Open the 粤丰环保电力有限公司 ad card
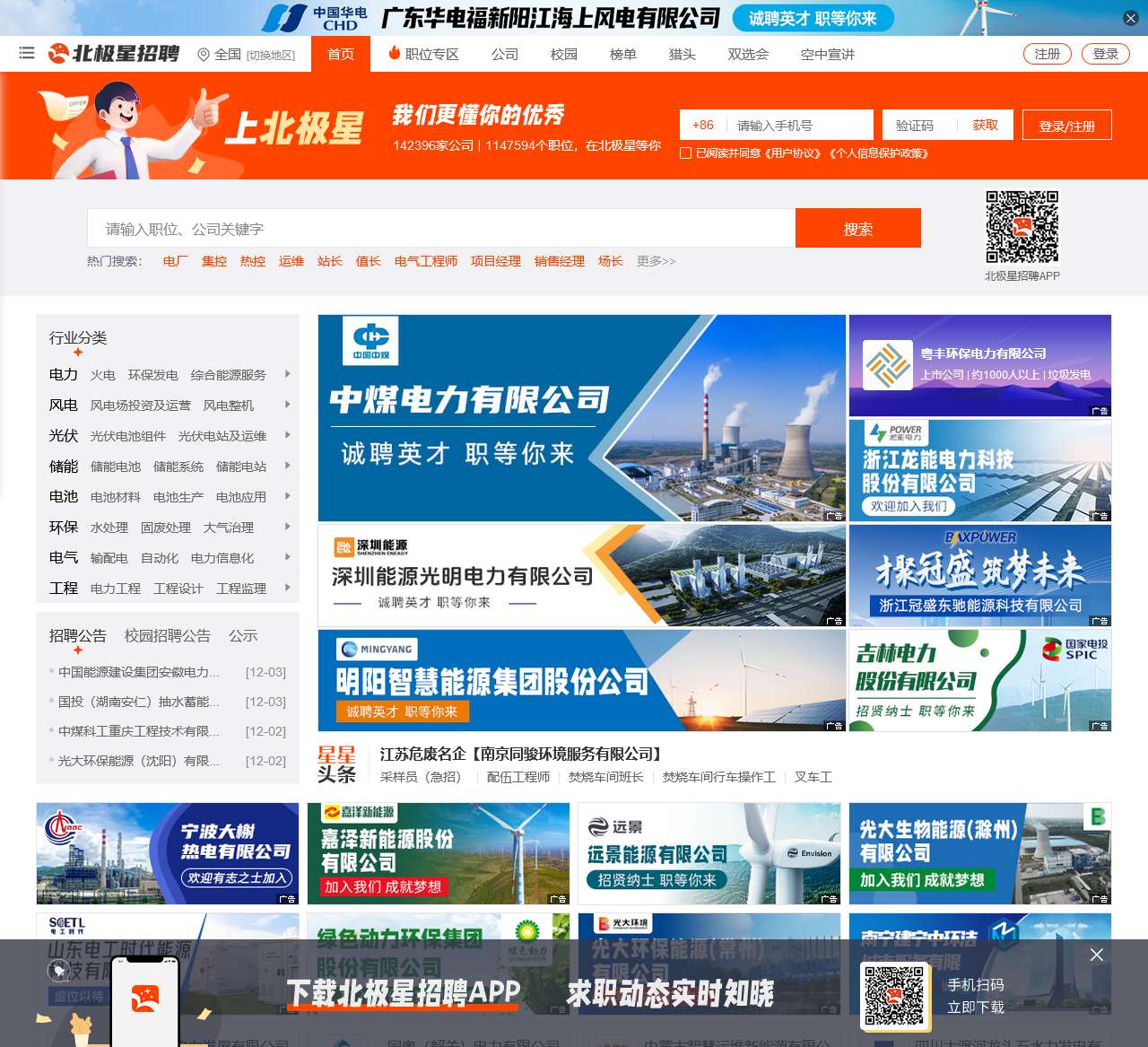 980,365
